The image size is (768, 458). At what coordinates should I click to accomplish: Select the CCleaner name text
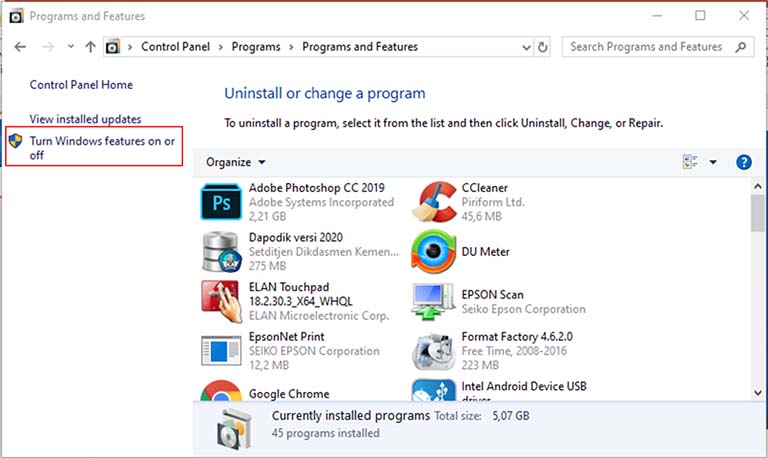pos(485,188)
